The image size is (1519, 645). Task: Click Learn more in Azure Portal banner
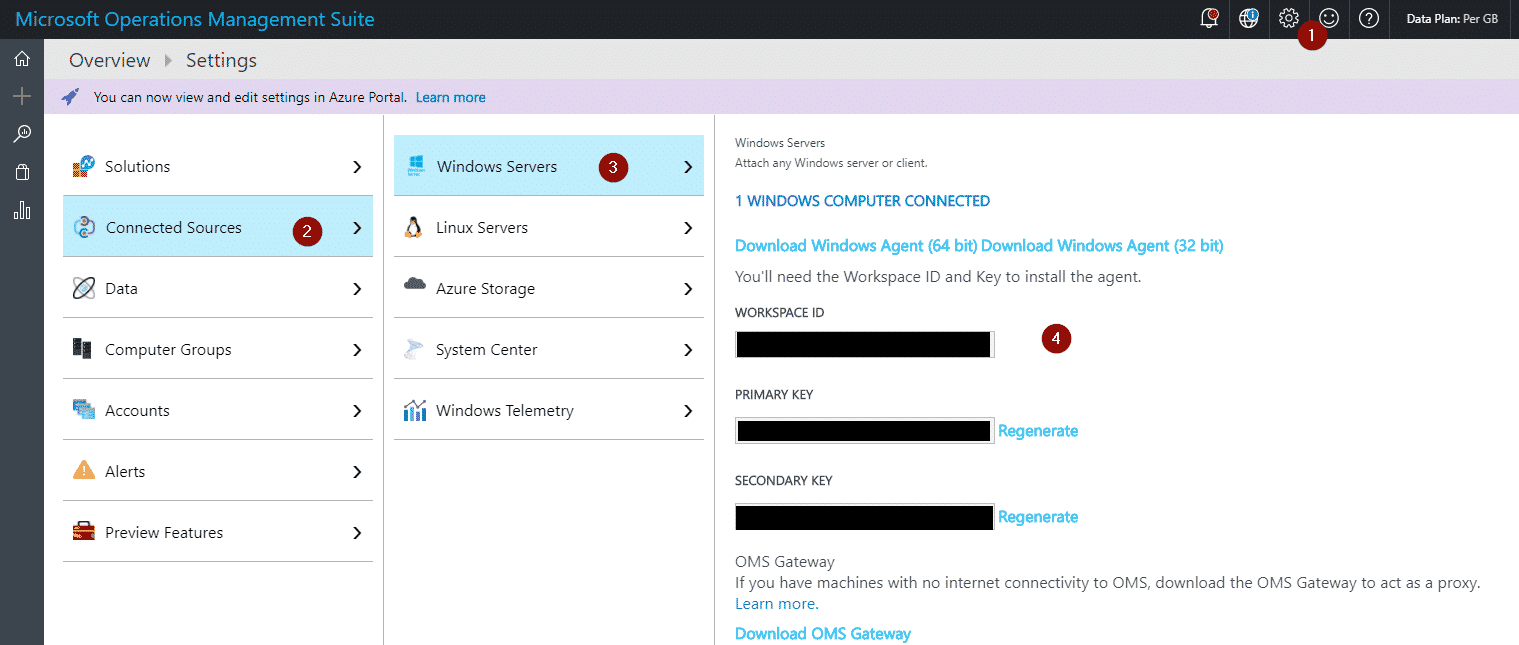click(451, 97)
